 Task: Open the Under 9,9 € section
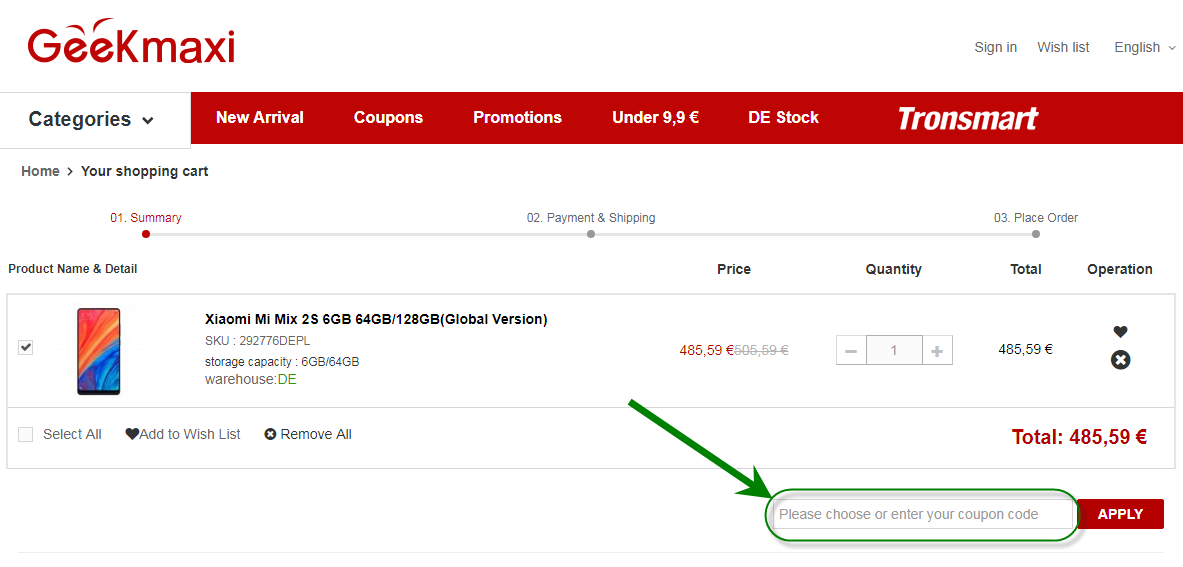[655, 118]
